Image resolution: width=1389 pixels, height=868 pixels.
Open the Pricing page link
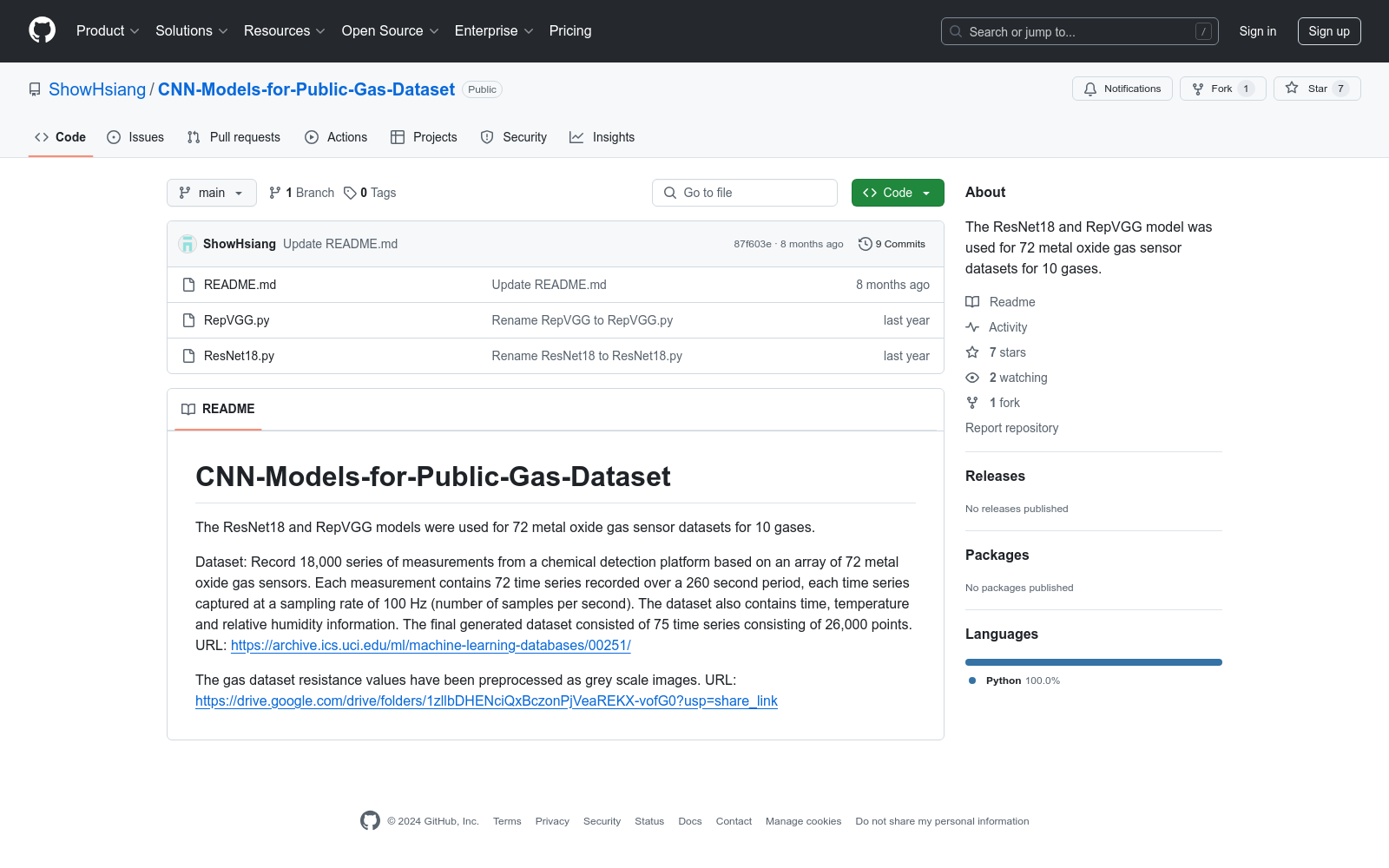click(x=570, y=31)
